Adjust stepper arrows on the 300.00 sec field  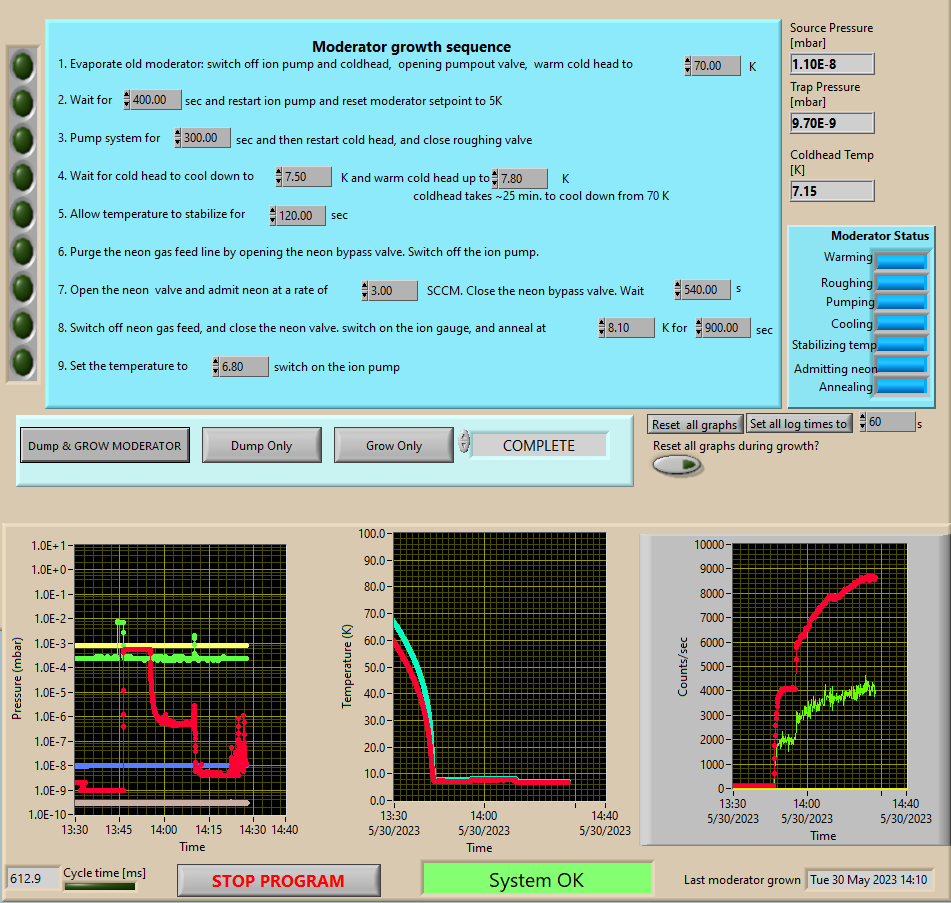pos(178,138)
